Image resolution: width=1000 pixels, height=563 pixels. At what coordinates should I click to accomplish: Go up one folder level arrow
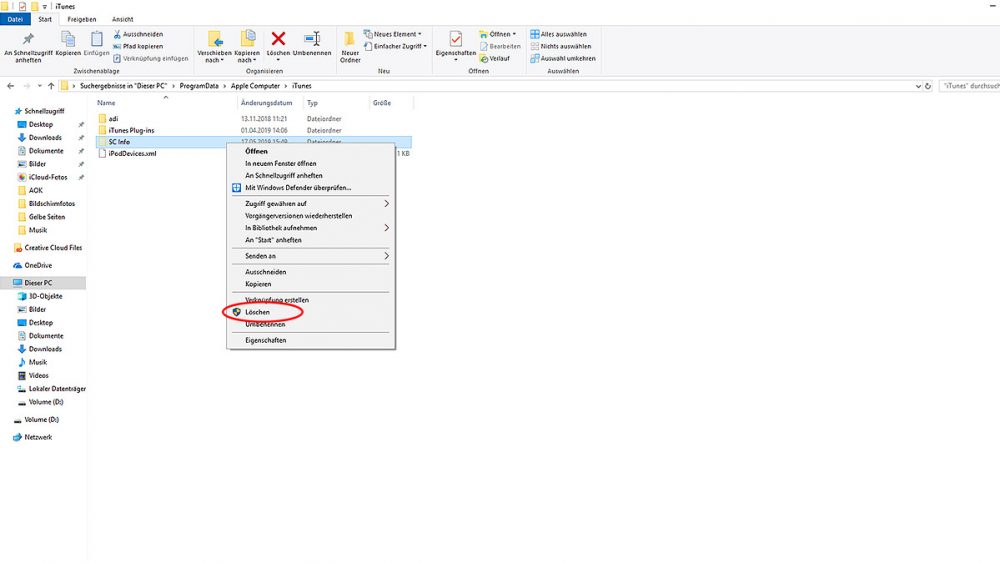(x=51, y=86)
